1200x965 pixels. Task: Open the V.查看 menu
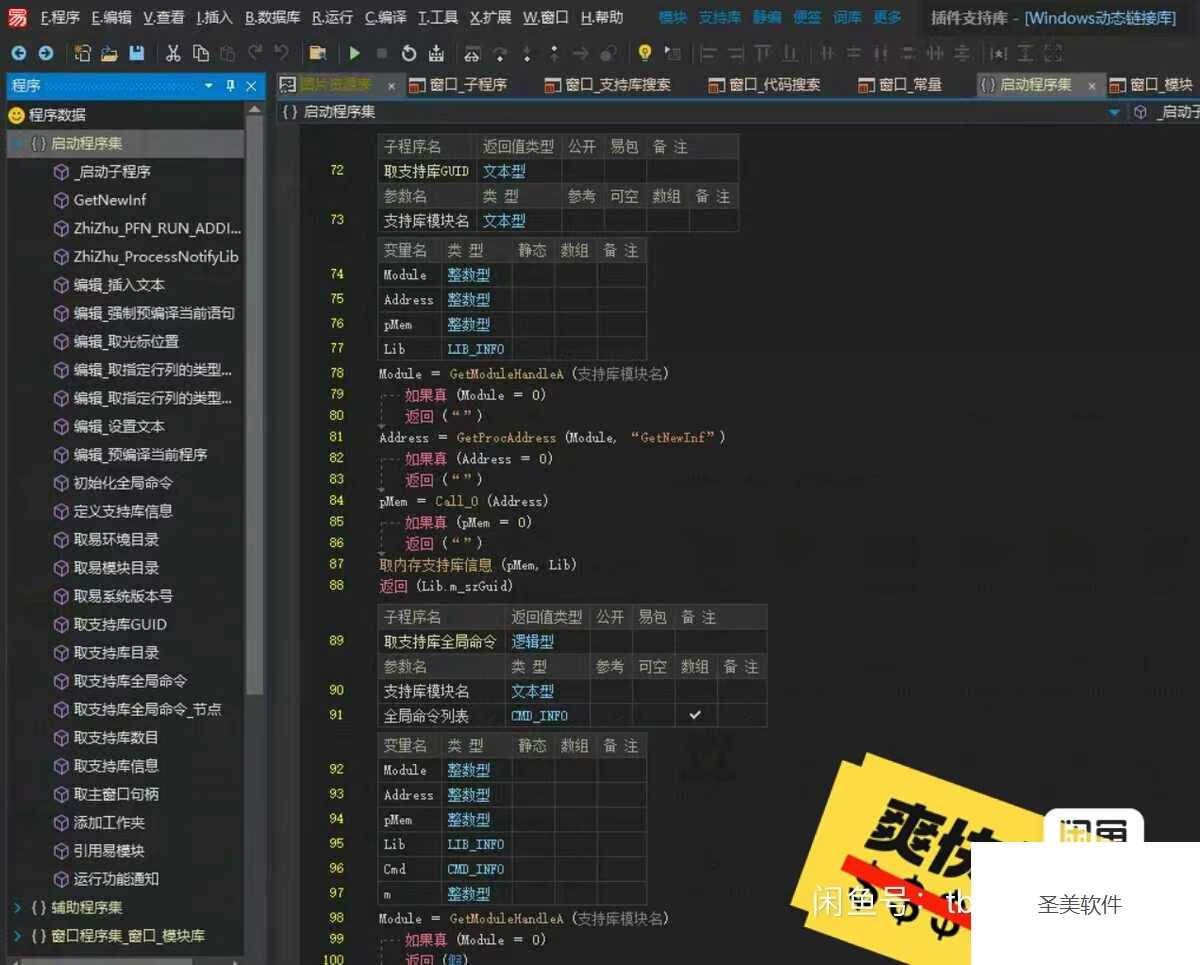(164, 17)
